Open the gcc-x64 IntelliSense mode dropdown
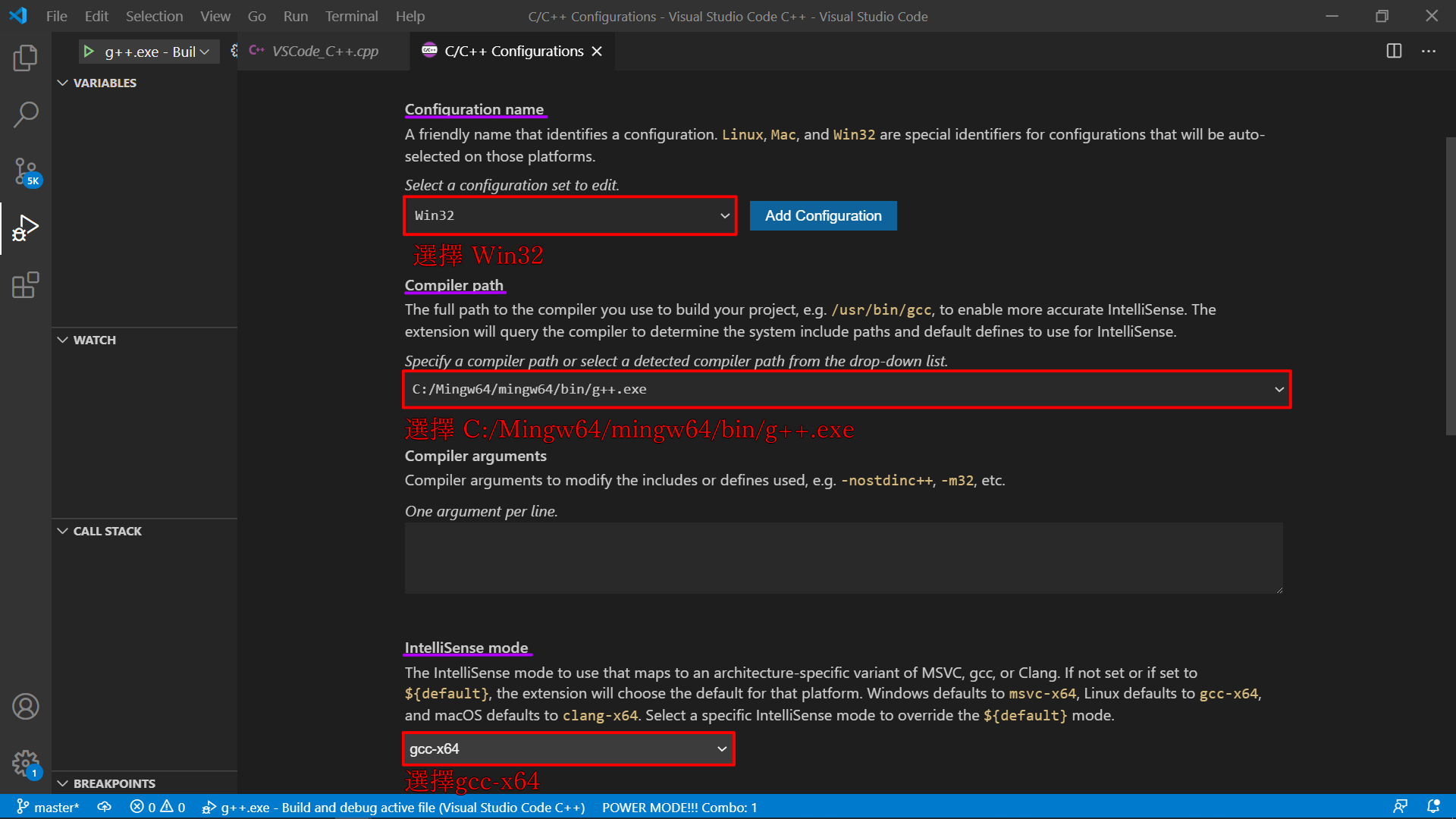 (x=568, y=748)
